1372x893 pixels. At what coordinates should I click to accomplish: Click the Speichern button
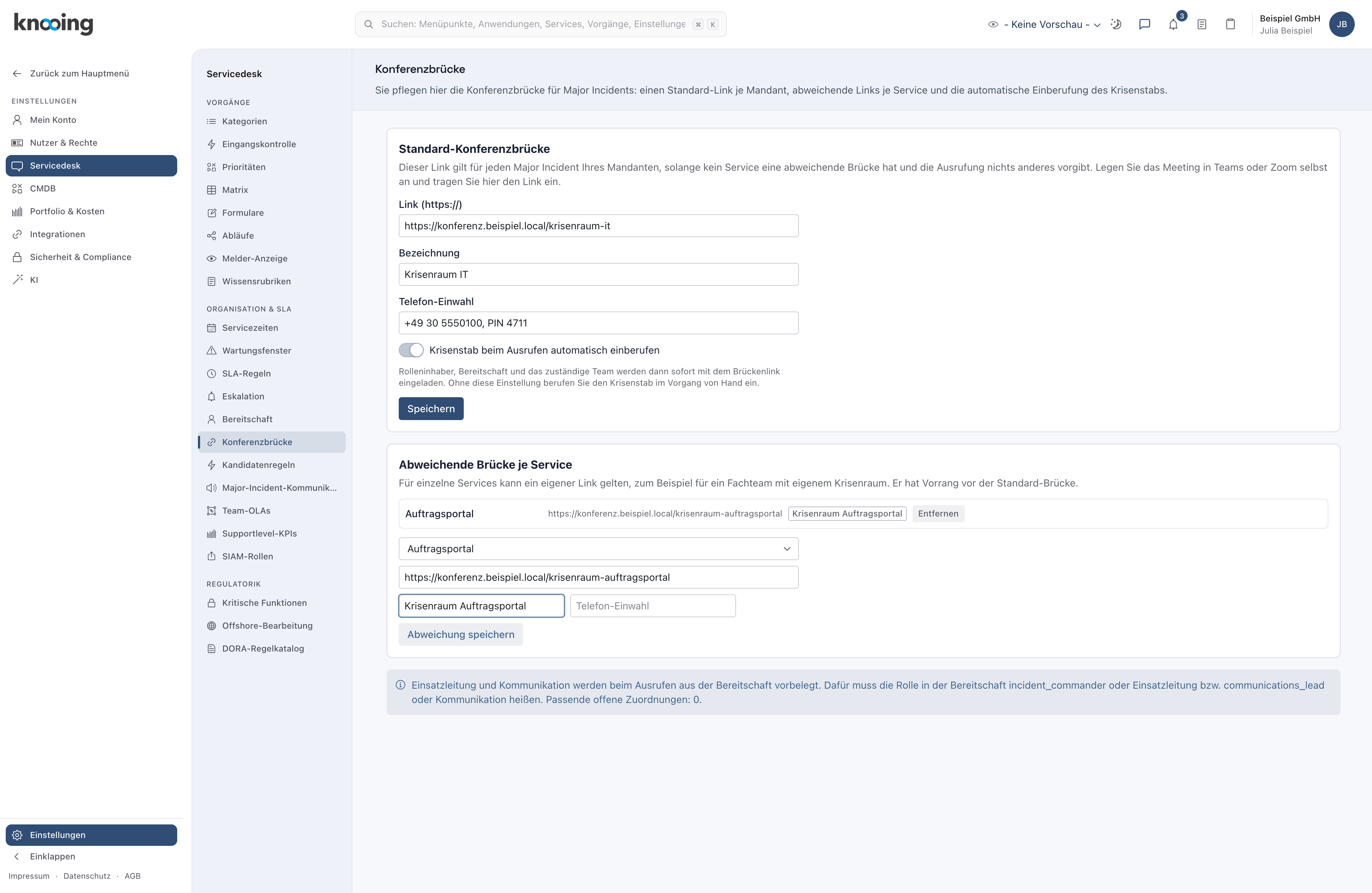431,409
